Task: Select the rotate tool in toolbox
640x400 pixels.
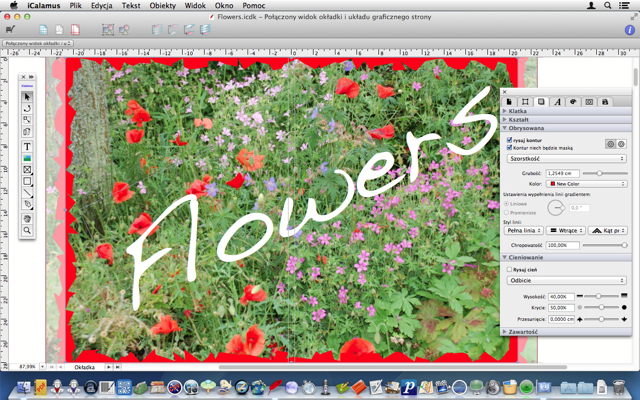Action: coord(27,109)
